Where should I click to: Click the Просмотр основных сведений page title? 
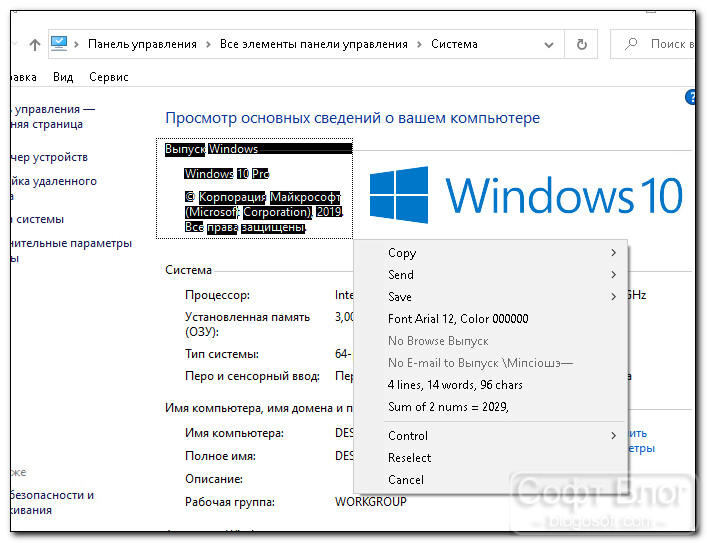tap(353, 118)
